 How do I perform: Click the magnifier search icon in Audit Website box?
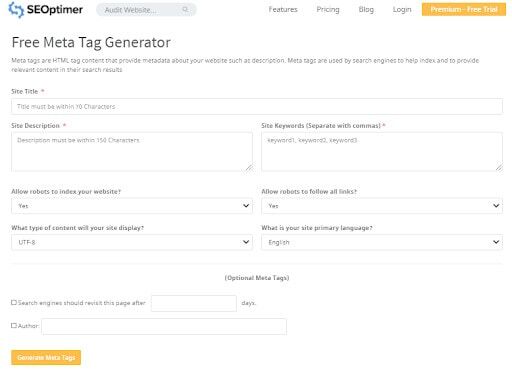[x=185, y=10]
